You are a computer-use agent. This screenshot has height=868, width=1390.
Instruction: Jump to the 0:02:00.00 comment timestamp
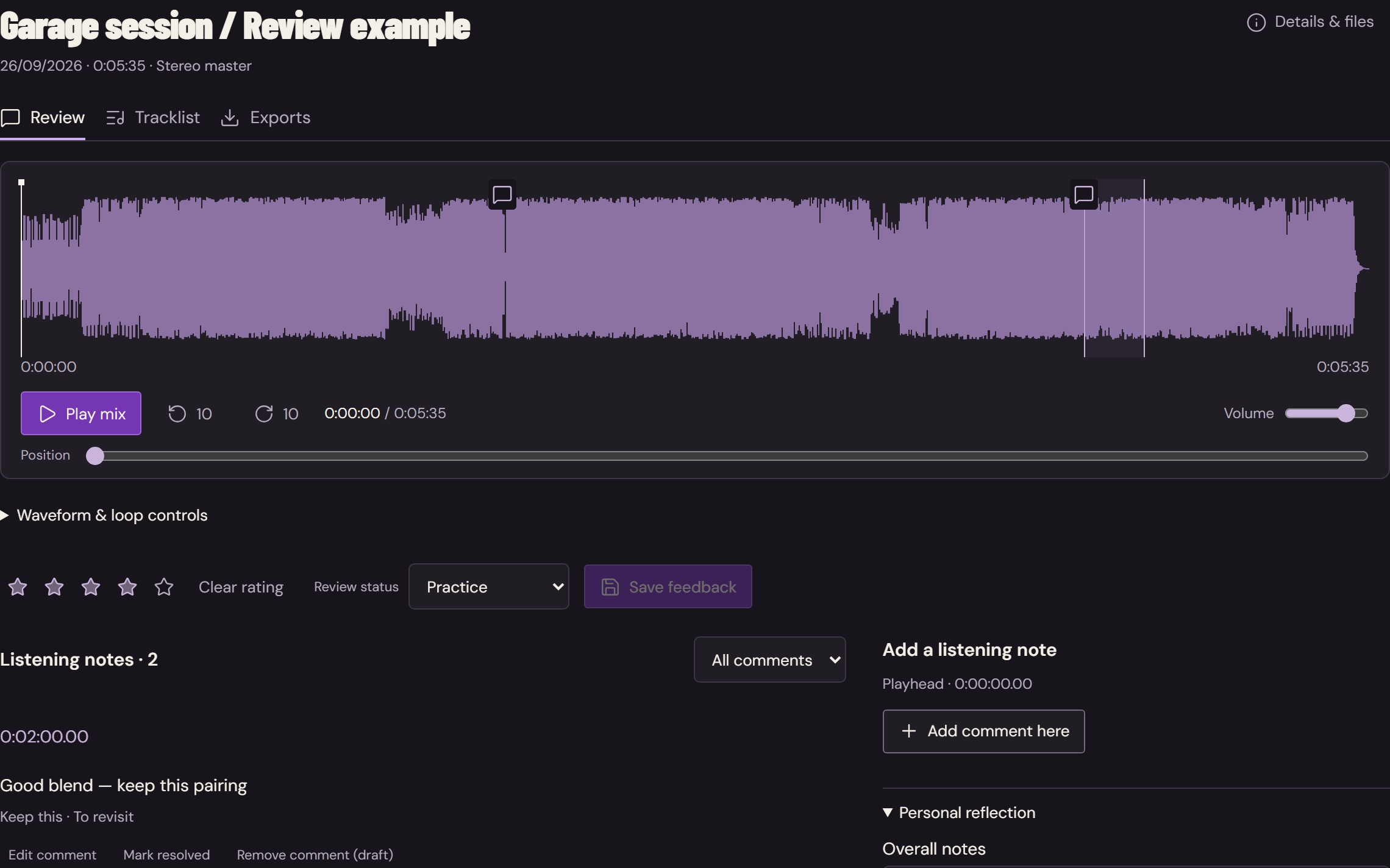pyautogui.click(x=44, y=736)
